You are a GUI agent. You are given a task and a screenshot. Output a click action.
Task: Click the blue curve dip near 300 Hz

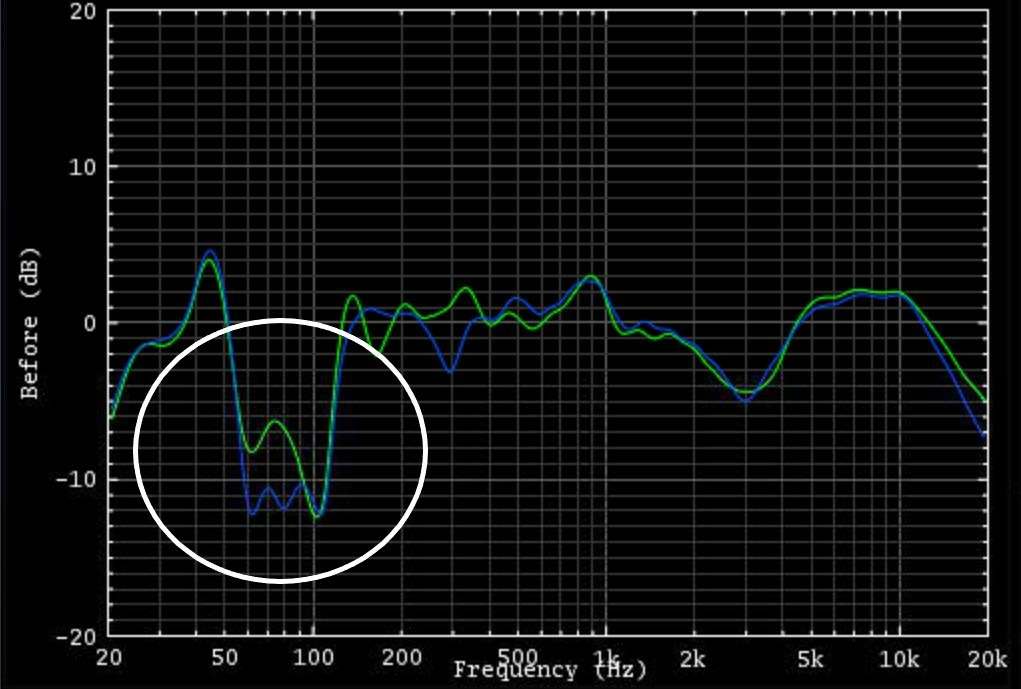449,371
